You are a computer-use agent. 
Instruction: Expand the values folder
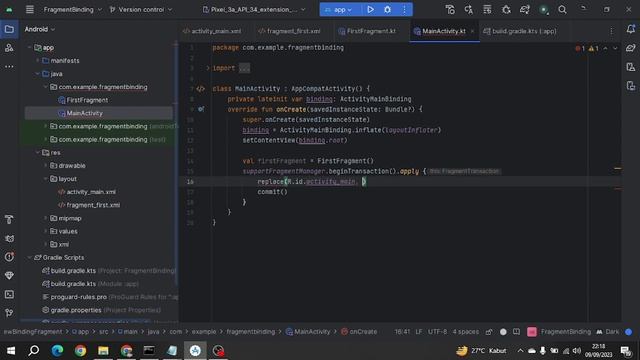pos(46,231)
